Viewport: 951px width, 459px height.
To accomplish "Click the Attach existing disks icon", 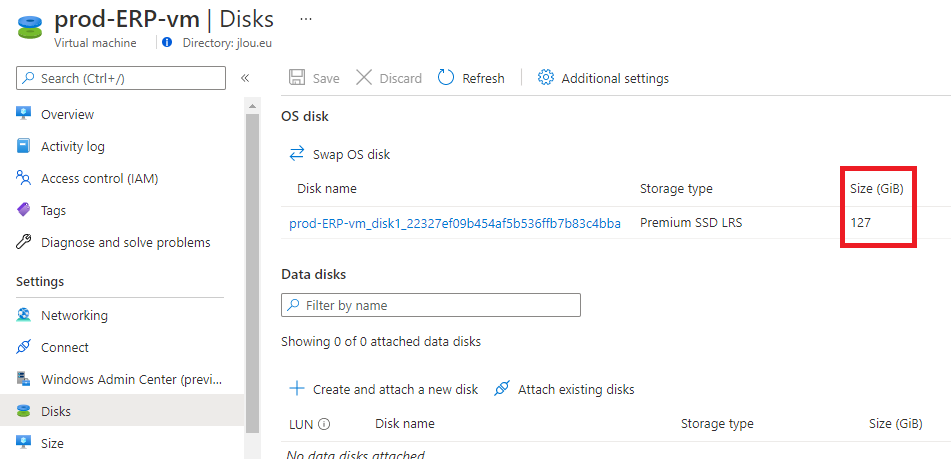I will click(x=502, y=389).
